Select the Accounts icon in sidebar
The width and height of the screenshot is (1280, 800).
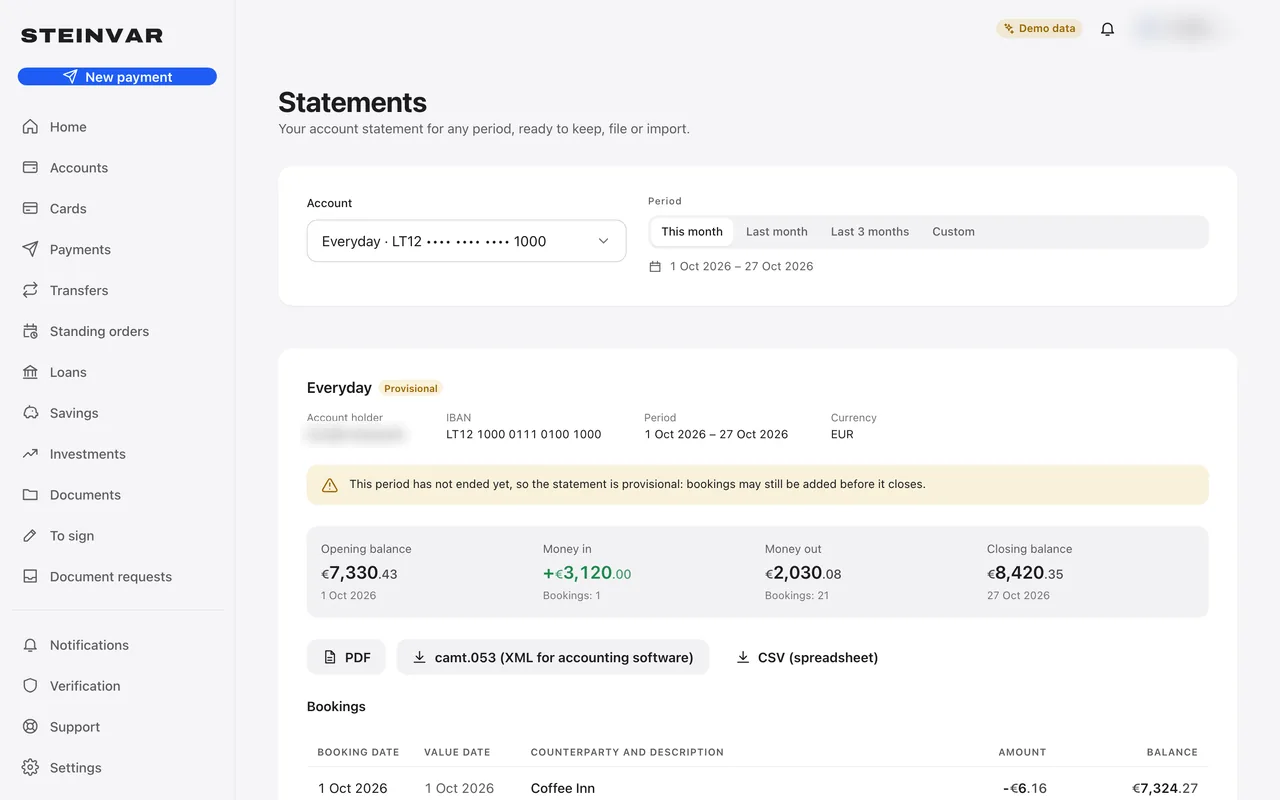pos(30,168)
